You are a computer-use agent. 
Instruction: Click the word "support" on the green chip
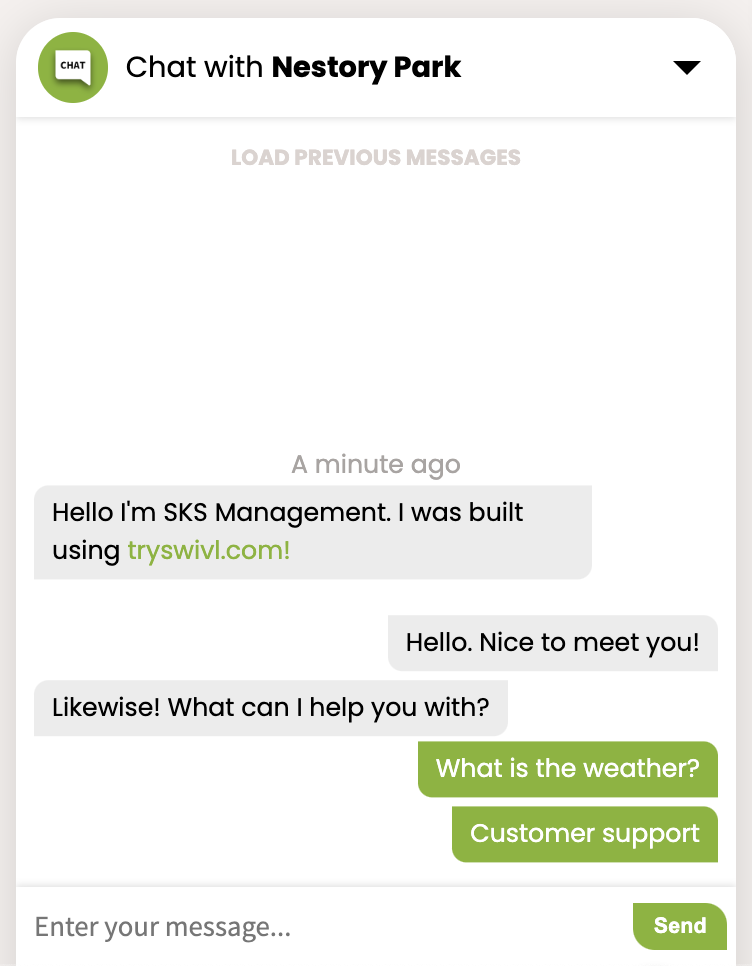(x=650, y=835)
